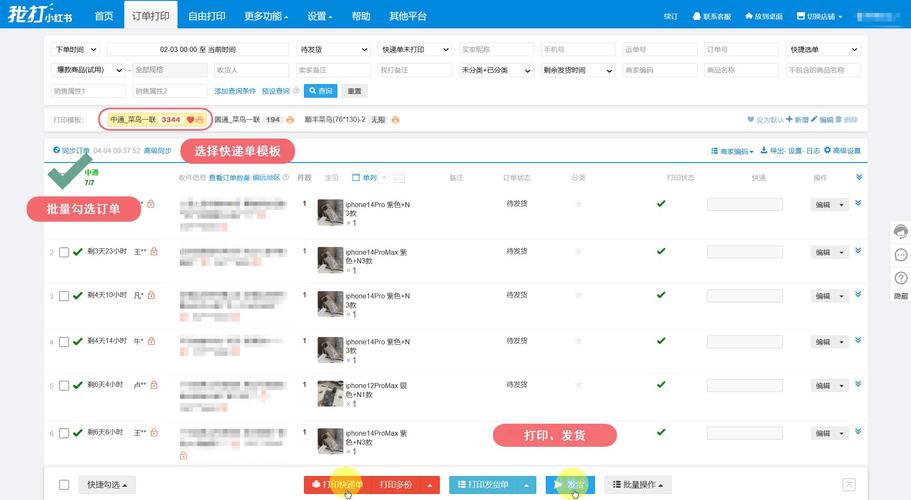Open the 更多功能 menu
The width and height of the screenshot is (911, 500).
tap(266, 16)
